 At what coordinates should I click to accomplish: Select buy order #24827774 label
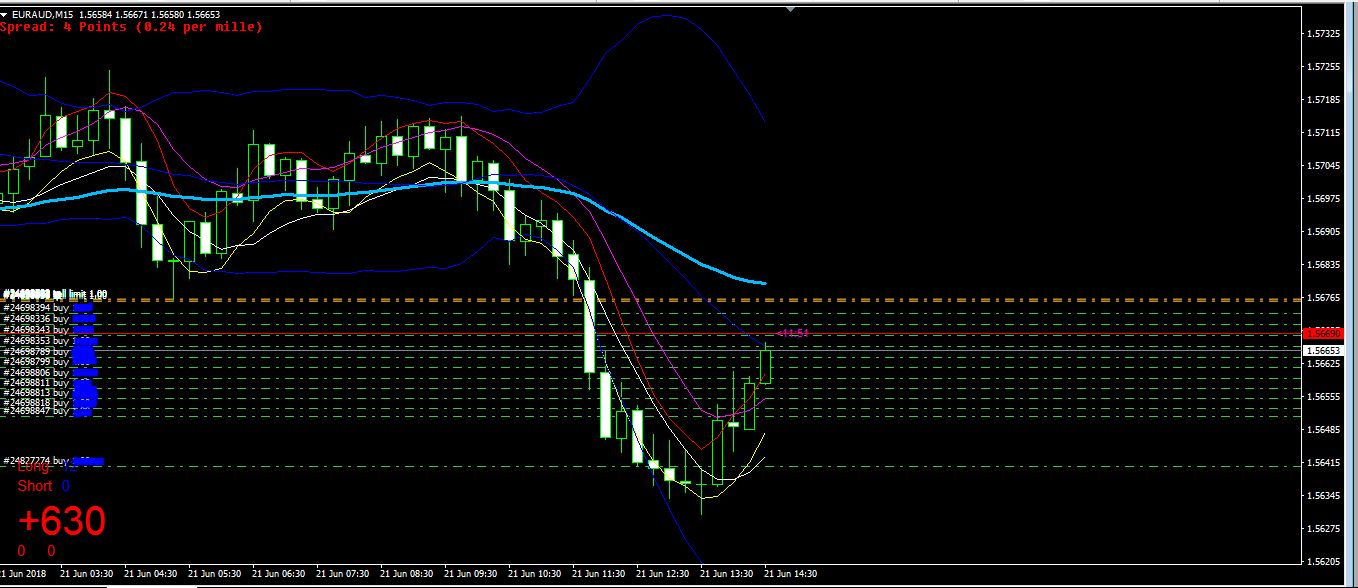tap(36, 461)
